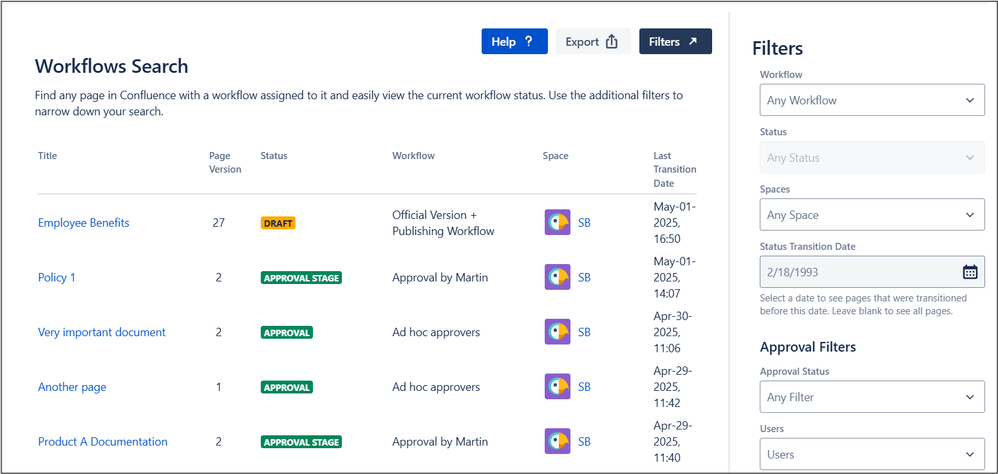Open the Policy 1 page link
Viewport: 998px width, 474px height.
57,277
